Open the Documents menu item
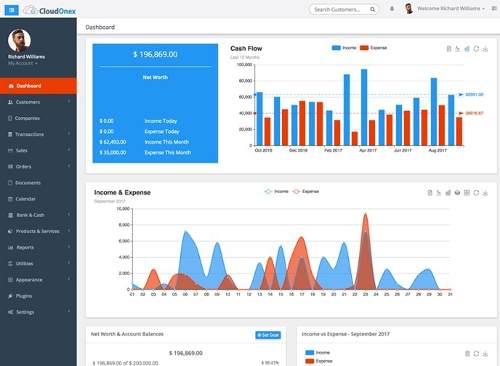 point(38,183)
